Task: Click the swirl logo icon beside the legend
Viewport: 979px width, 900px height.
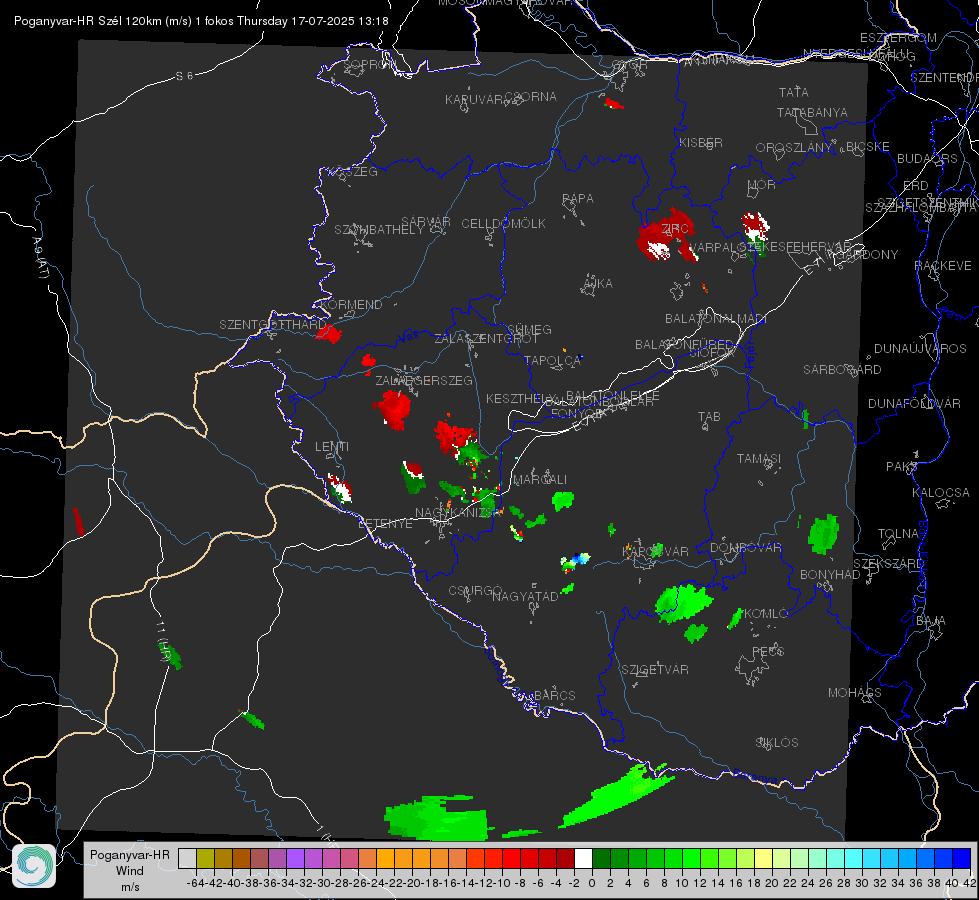Action: point(34,866)
